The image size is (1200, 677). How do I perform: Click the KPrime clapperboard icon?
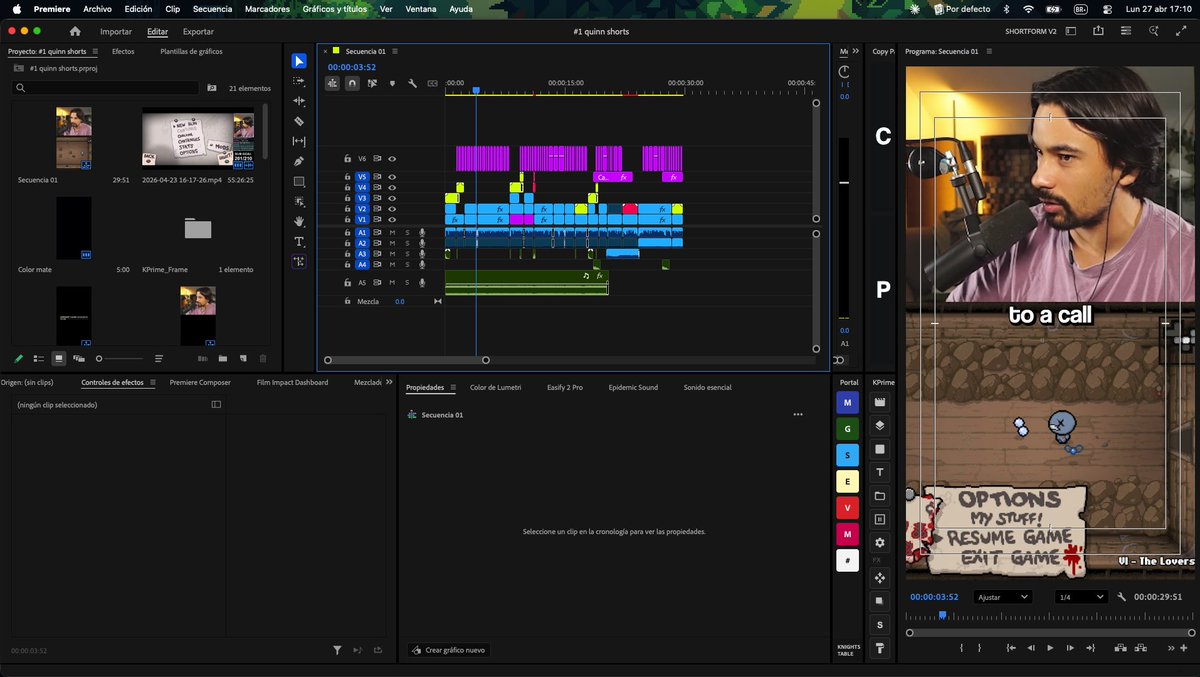click(x=880, y=402)
